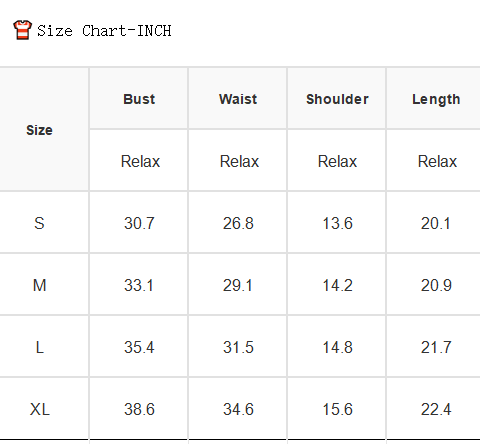Click the M size row label
Screen dimensions: 480x444
click(39, 285)
